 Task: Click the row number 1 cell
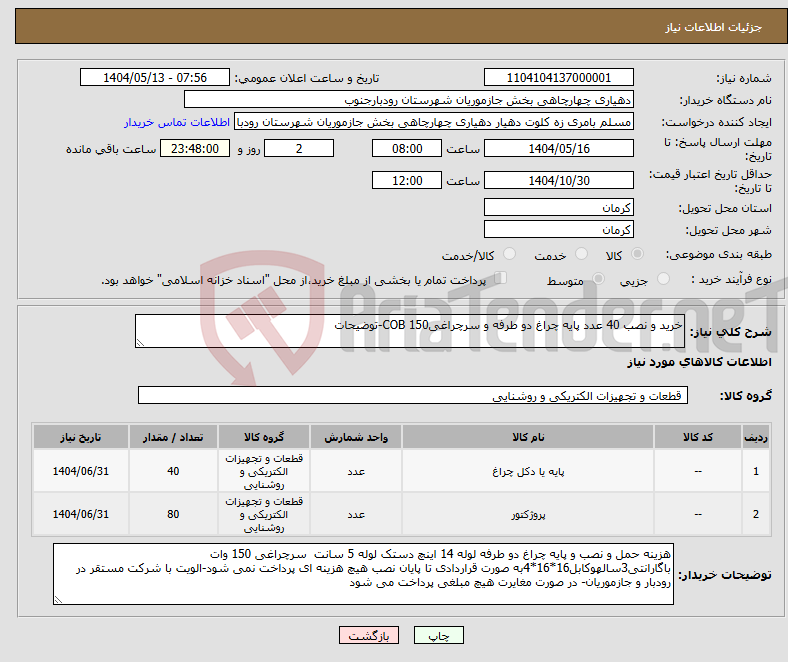point(755,471)
